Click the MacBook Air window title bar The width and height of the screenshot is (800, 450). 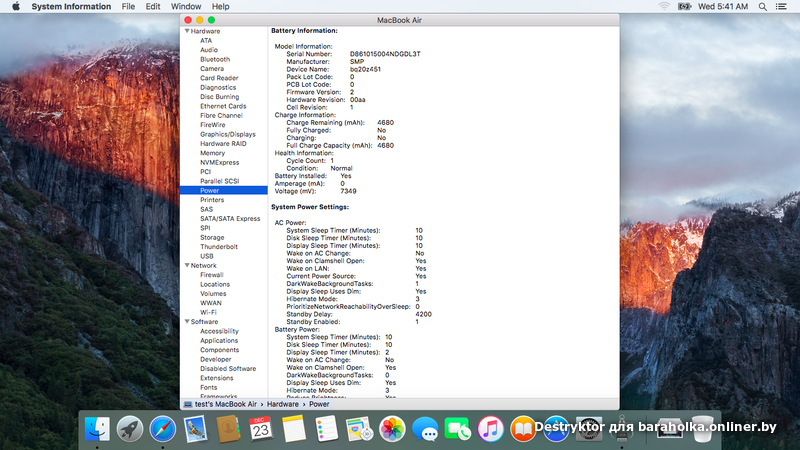coord(399,20)
